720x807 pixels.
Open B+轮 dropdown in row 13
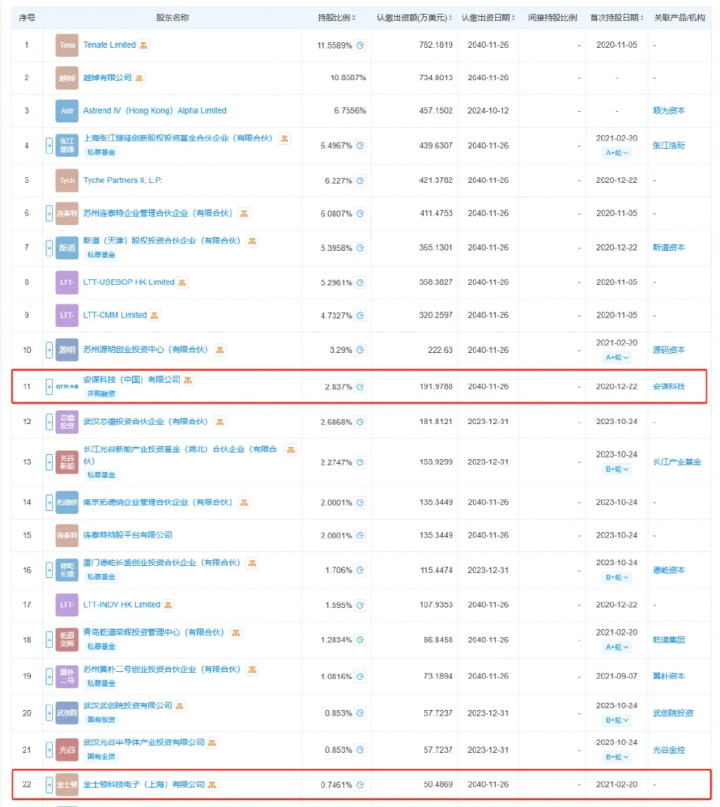pos(617,469)
